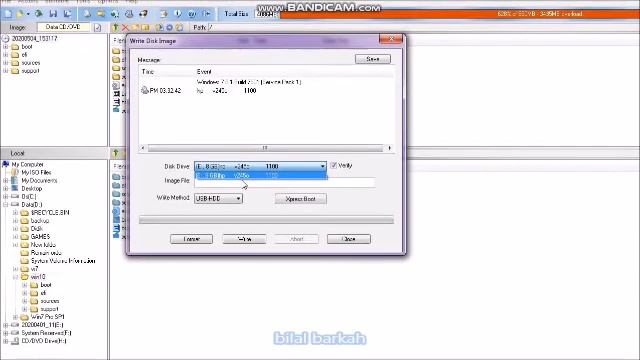Select My Computer in Local tree
Image resolution: width=640 pixels, height=360 pixels.
pos(27,164)
